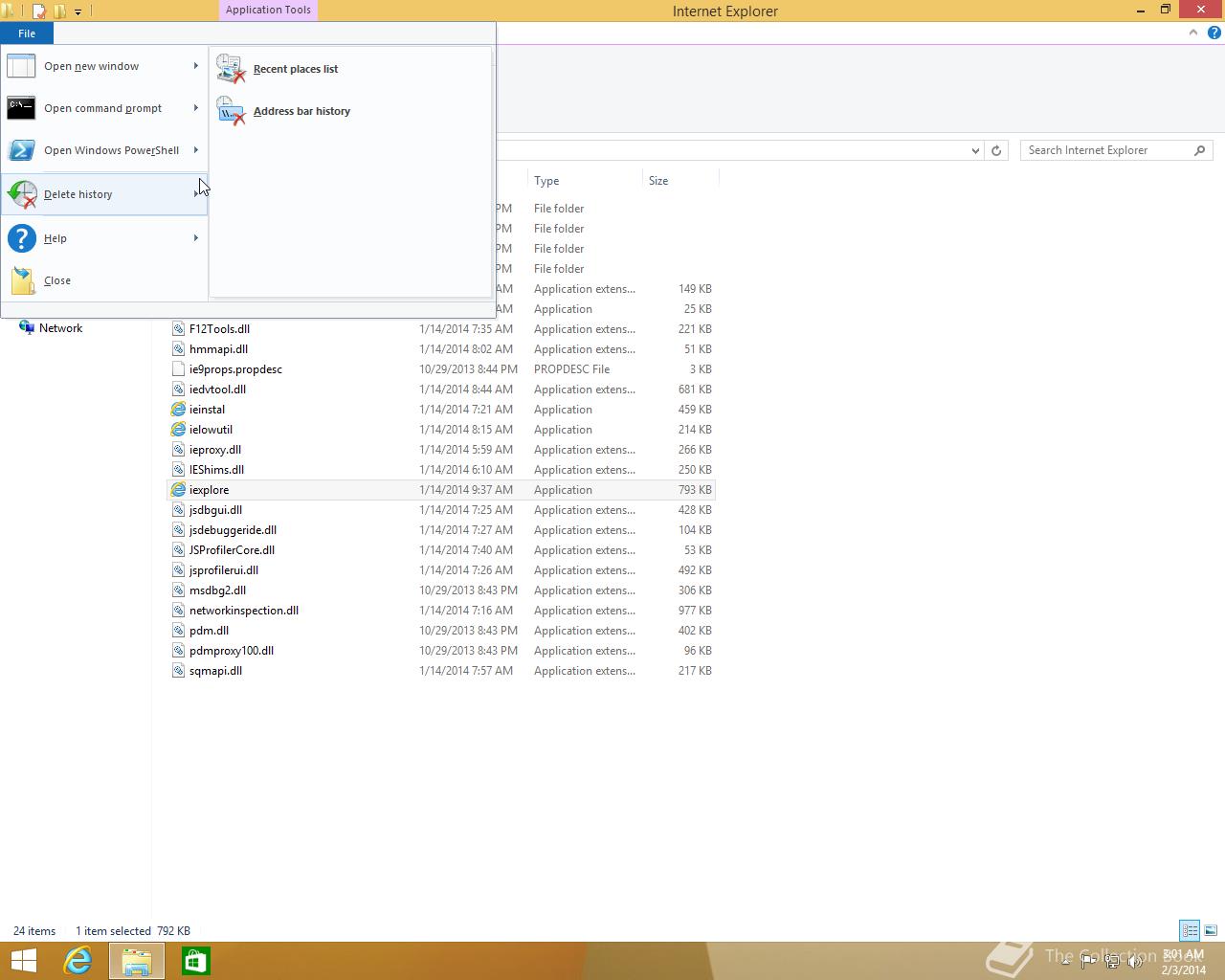The image size is (1225, 980).
Task: Sort by the Type column header
Action: click(x=585, y=180)
